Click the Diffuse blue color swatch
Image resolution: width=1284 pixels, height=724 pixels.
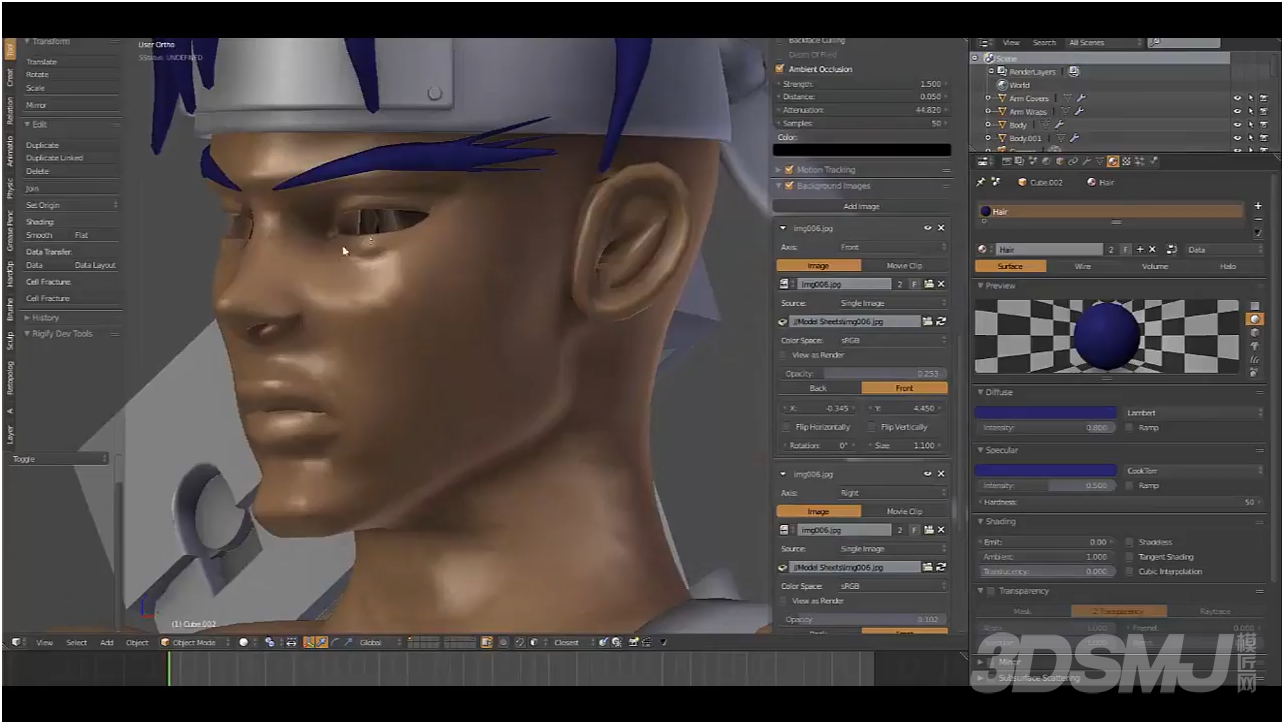click(1046, 413)
